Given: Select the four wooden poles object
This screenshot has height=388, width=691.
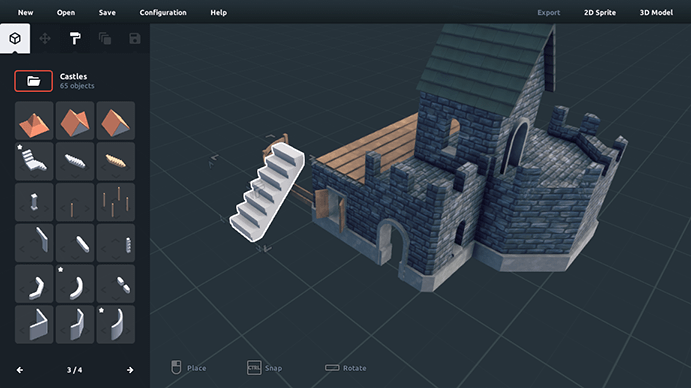Looking at the screenshot, I should click(x=115, y=202).
